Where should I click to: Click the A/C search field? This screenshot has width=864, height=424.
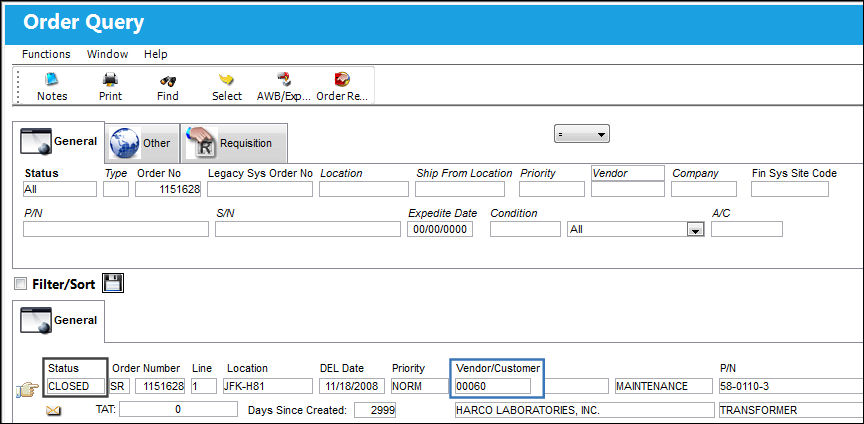pyautogui.click(x=747, y=229)
